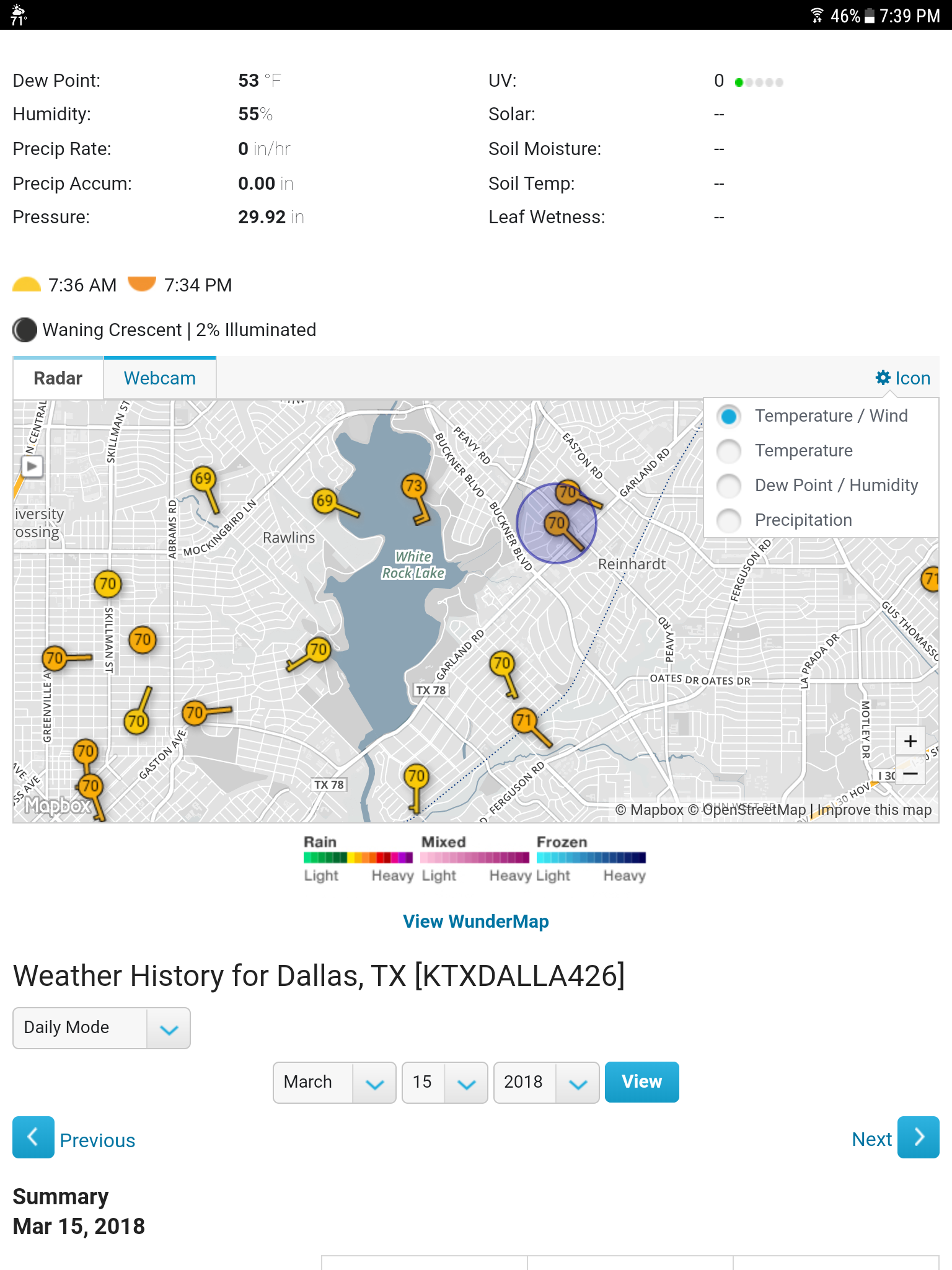Select the 70 marker beside Easton Rd
The width and height of the screenshot is (952, 1270).
tap(567, 492)
